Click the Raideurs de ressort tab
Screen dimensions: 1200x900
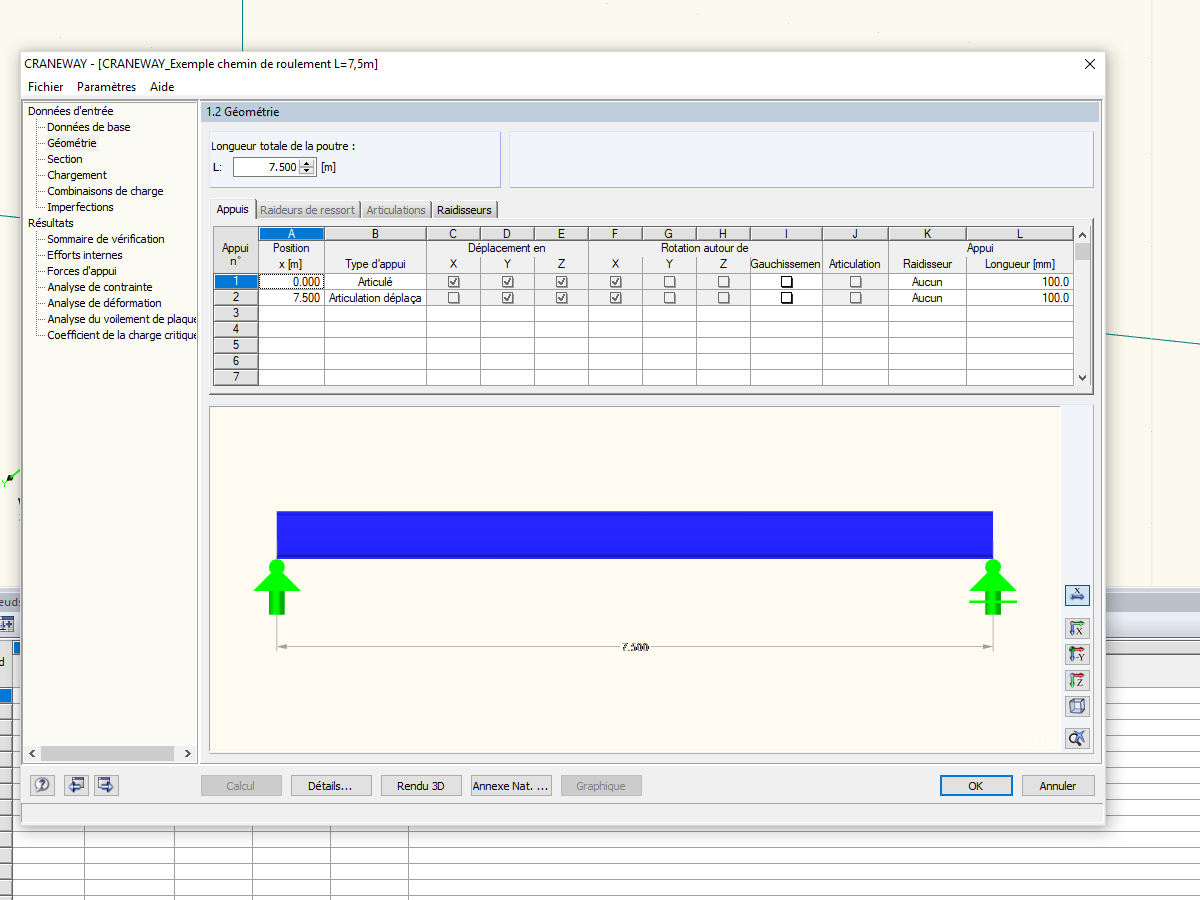307,210
